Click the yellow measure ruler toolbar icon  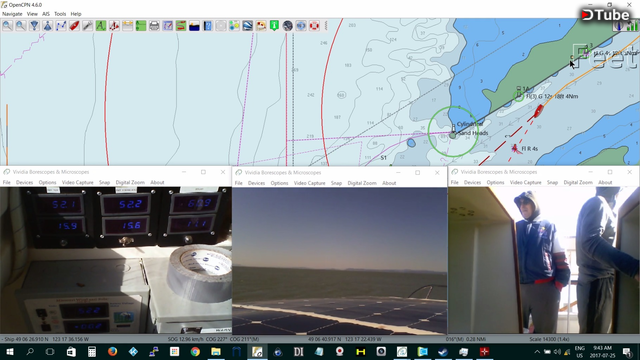127,26
